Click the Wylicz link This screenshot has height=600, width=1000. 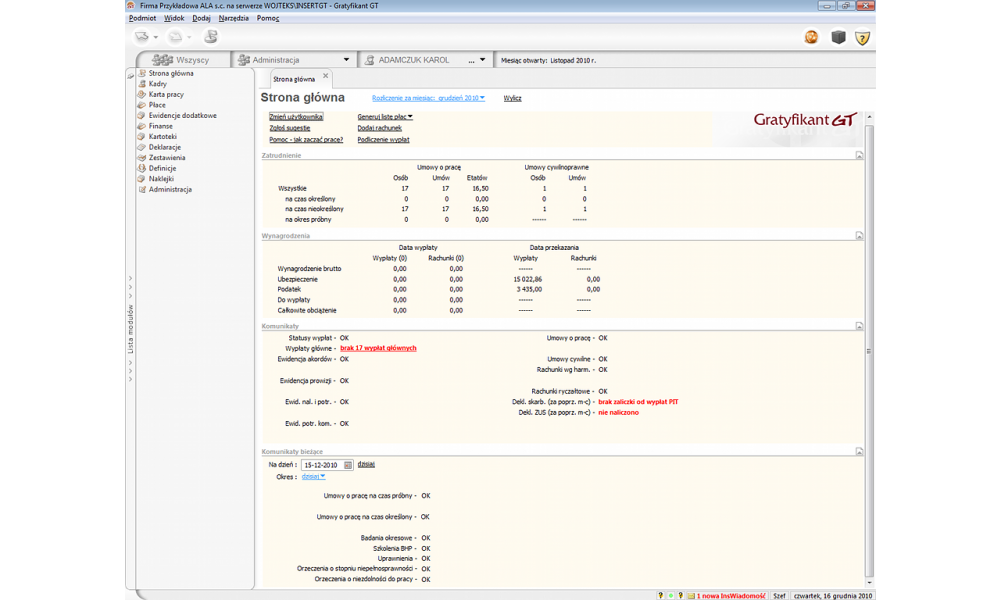pyautogui.click(x=512, y=98)
